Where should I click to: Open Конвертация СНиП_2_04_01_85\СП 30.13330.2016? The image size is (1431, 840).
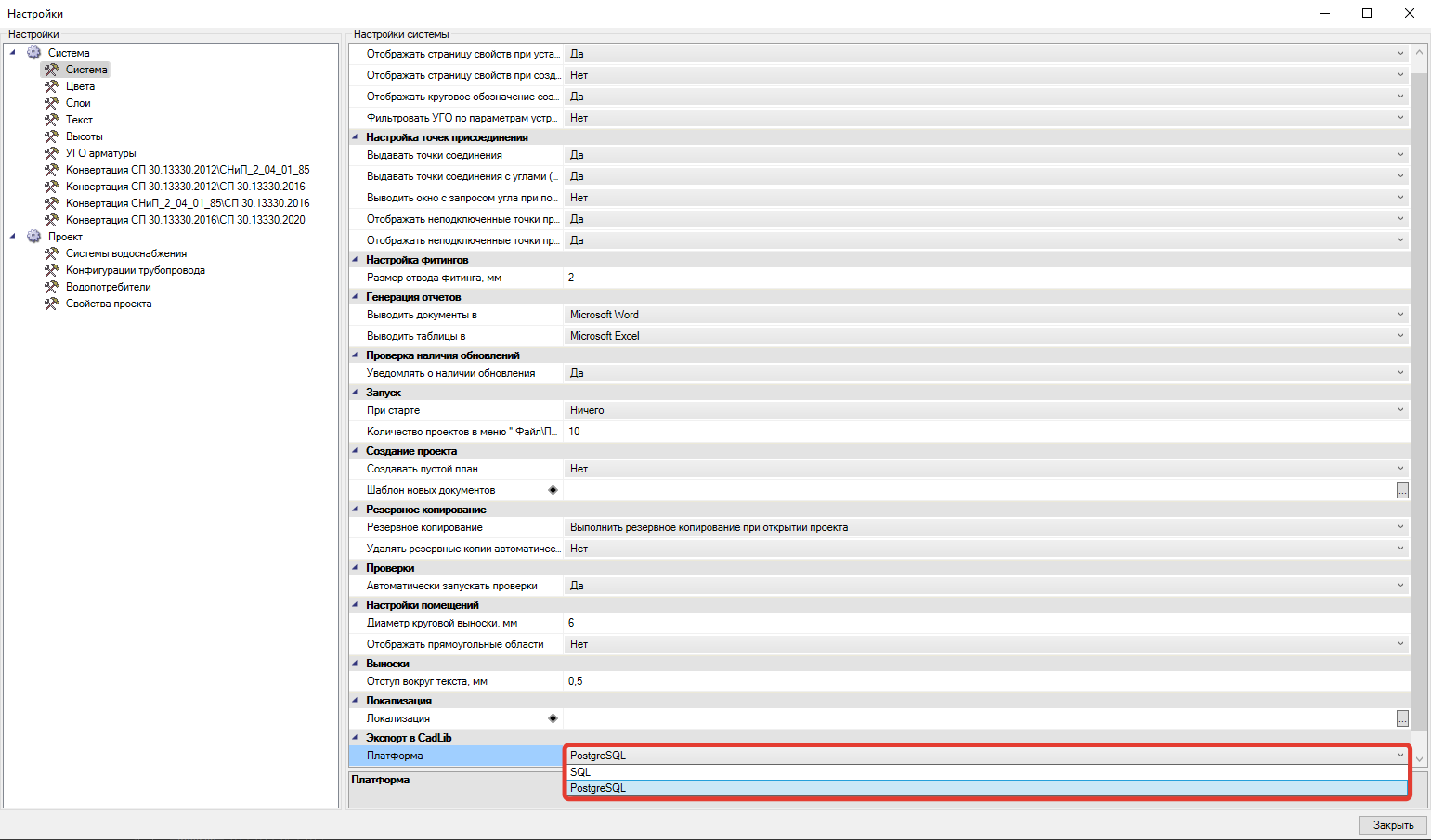tap(188, 203)
